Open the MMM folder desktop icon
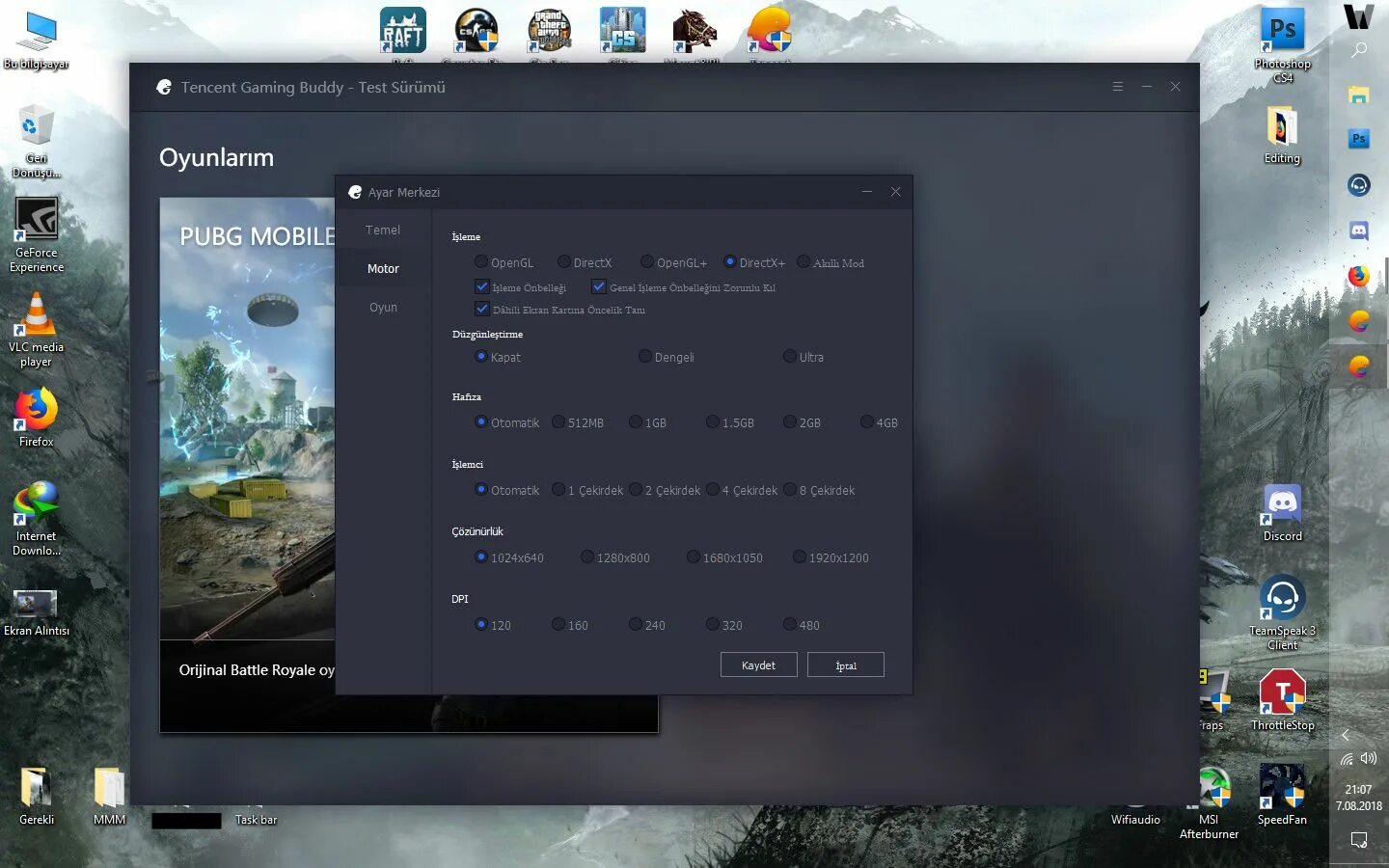1389x868 pixels. [110, 796]
